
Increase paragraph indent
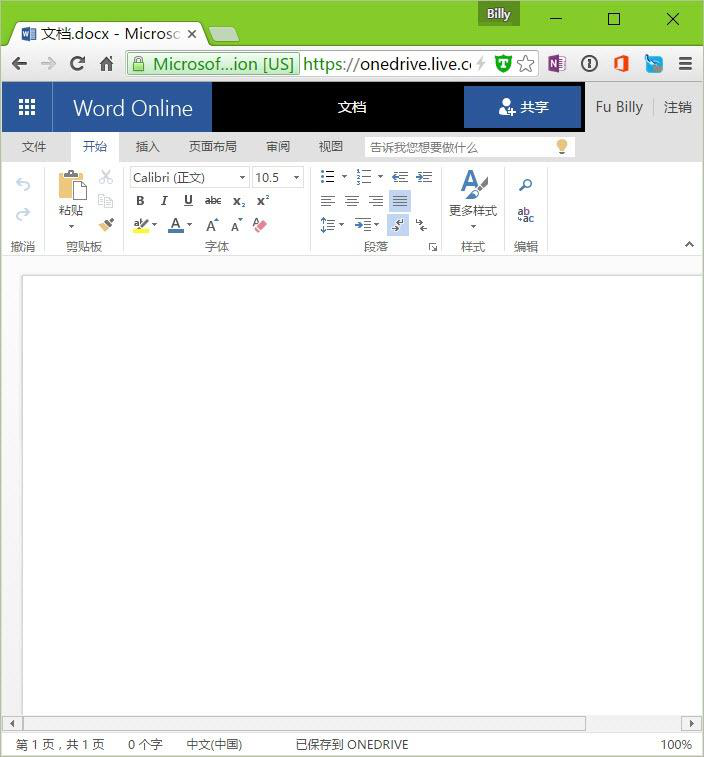click(x=424, y=177)
